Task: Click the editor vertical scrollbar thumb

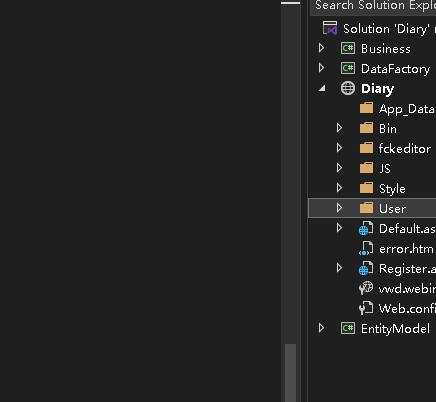Action: tap(291, 373)
